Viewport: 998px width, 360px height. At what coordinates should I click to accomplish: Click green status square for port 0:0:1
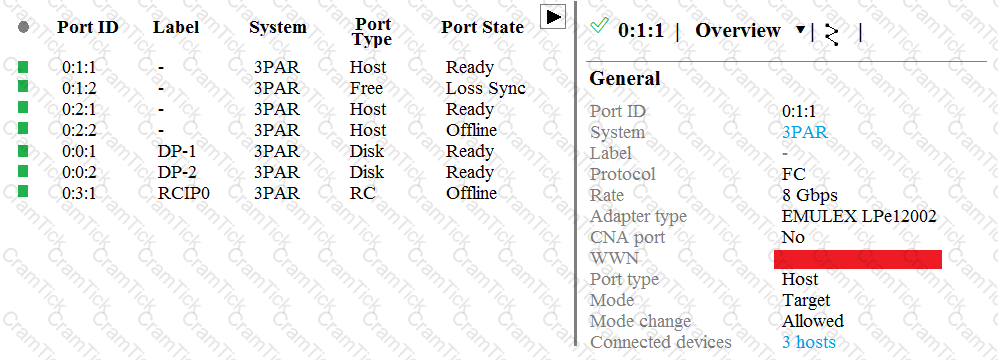click(x=23, y=150)
